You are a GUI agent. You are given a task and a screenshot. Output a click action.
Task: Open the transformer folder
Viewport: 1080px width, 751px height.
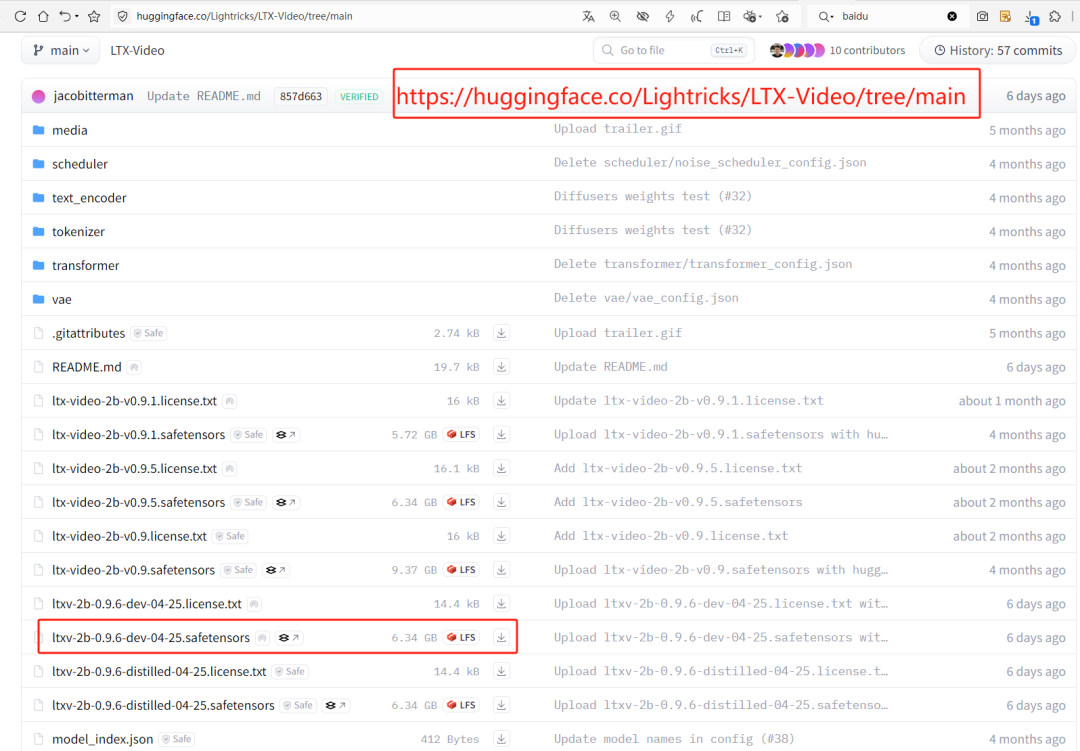pos(85,265)
